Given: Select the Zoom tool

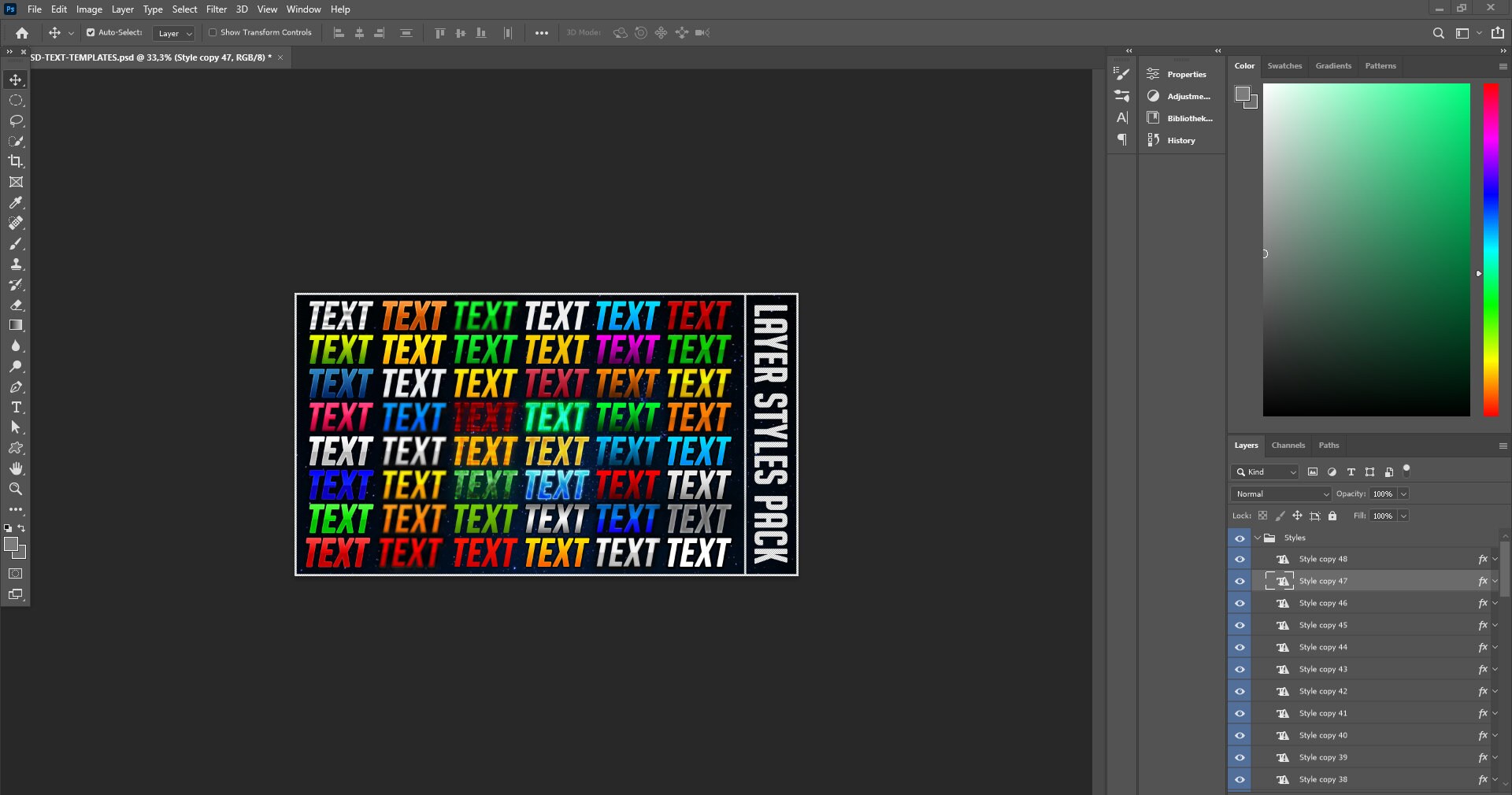Looking at the screenshot, I should click(16, 489).
